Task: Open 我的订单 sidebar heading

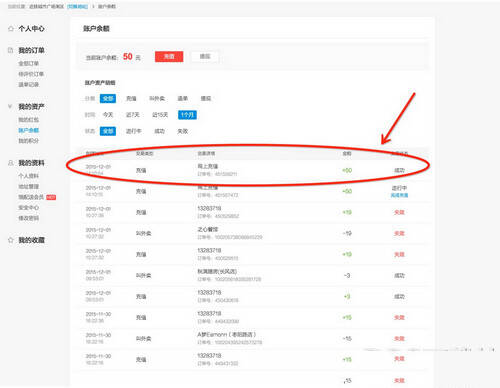Action: [31, 50]
